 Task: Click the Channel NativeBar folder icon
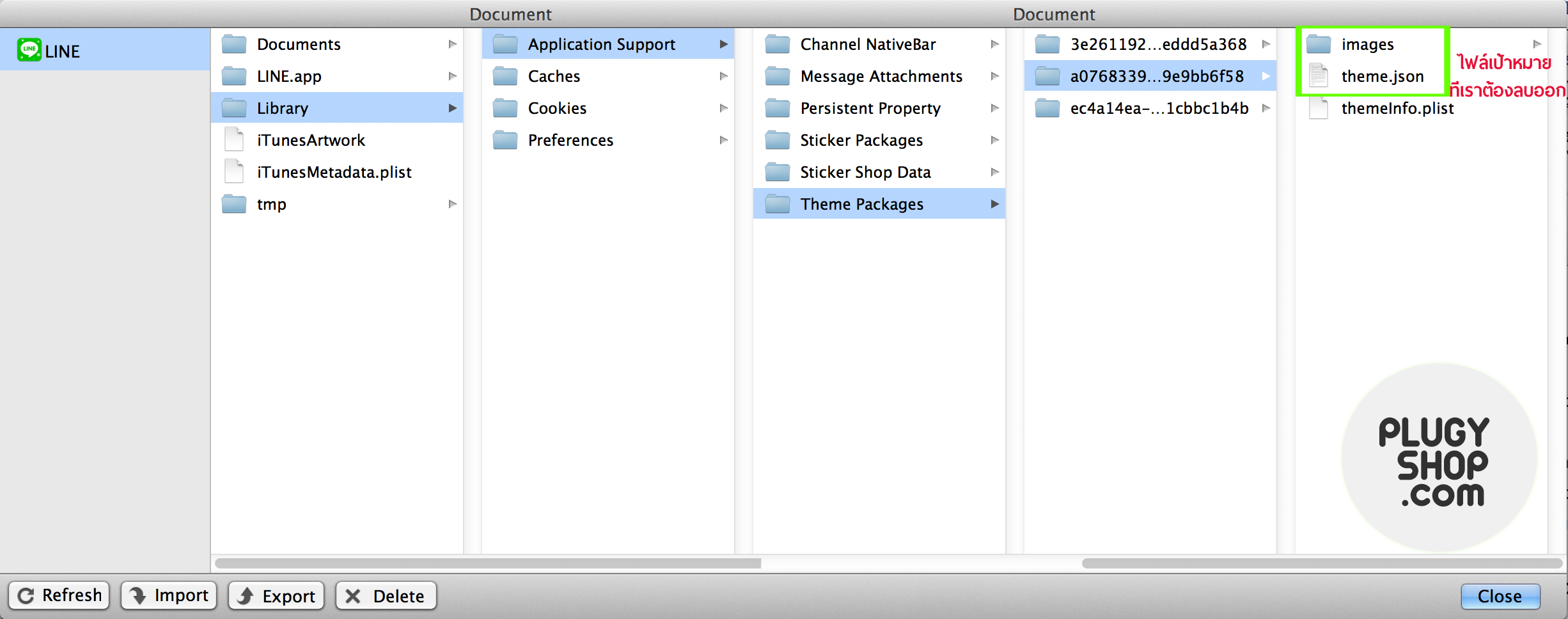(x=778, y=44)
